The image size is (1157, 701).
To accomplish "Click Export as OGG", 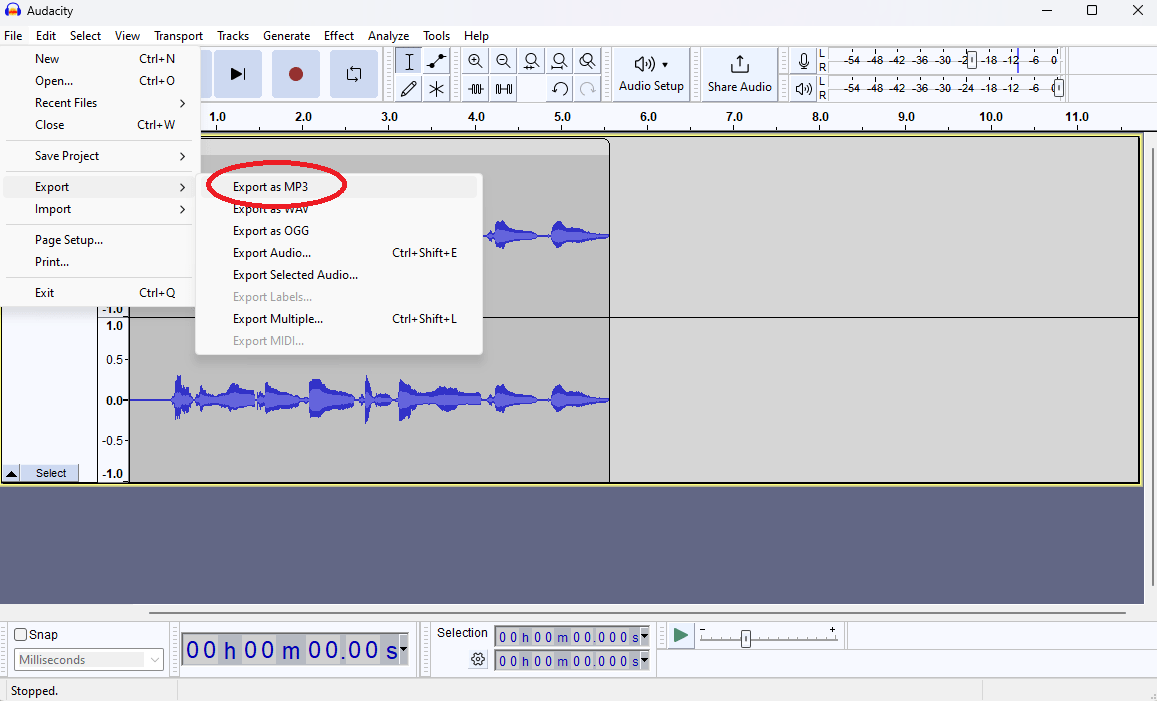I will point(339,231).
